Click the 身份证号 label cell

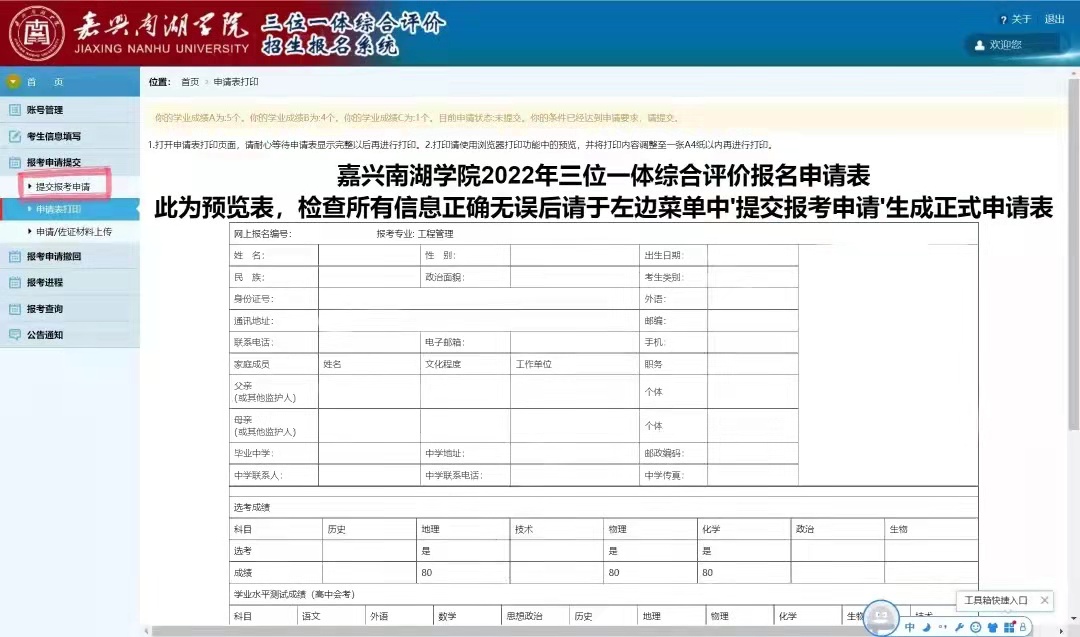click(x=273, y=299)
